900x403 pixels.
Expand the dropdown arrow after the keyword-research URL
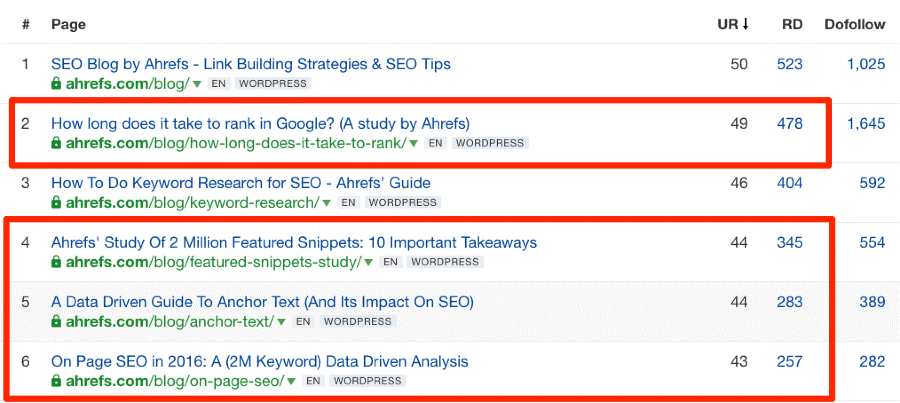pos(326,203)
